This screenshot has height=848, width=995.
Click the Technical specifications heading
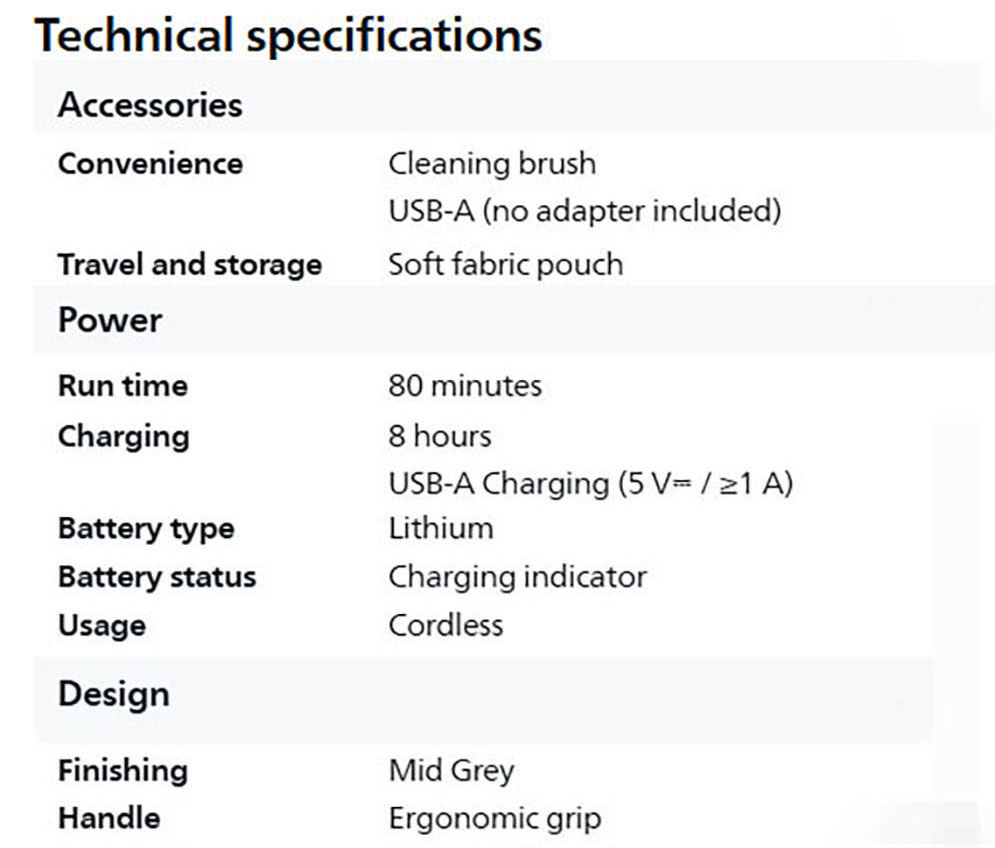pos(288,34)
